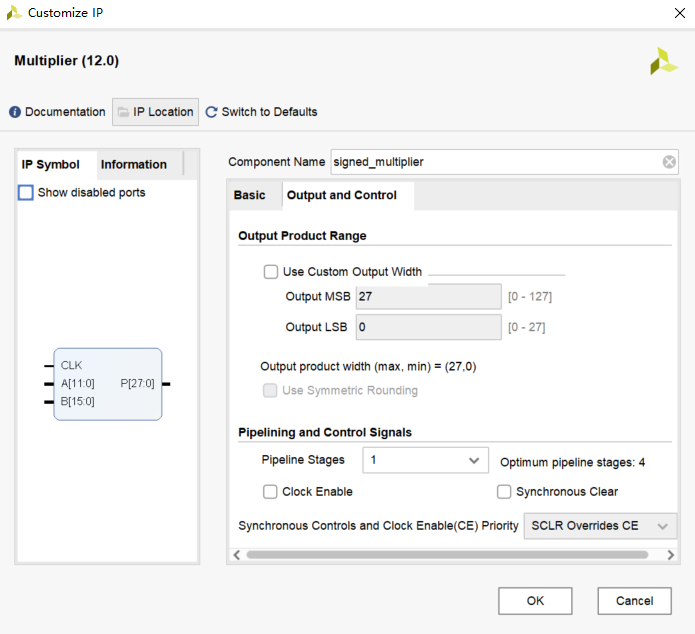Open the Pipeline Stages dropdown
Screen dimensions: 695x634
point(426,460)
